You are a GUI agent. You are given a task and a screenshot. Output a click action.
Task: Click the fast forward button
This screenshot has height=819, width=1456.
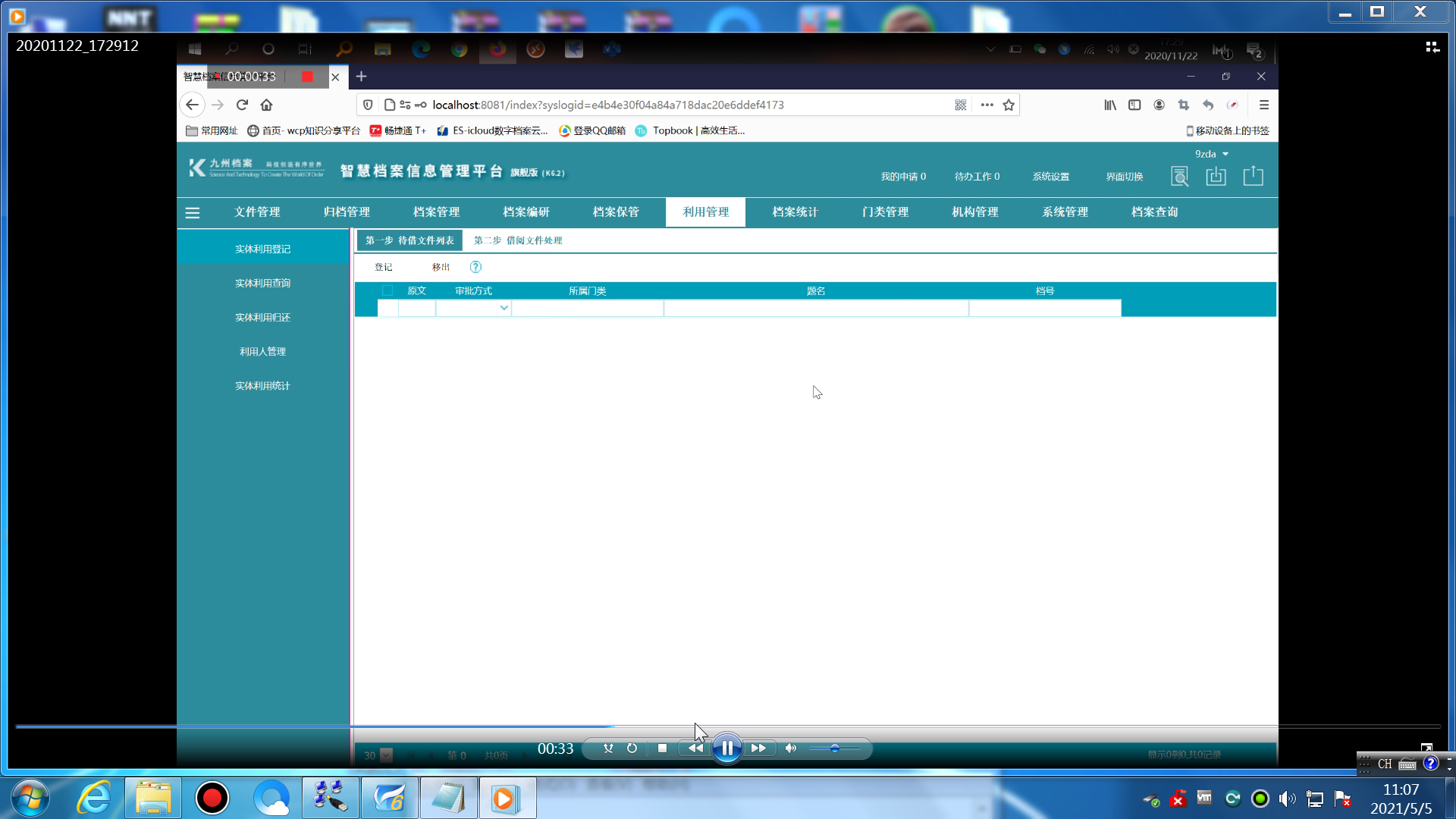[x=758, y=748]
